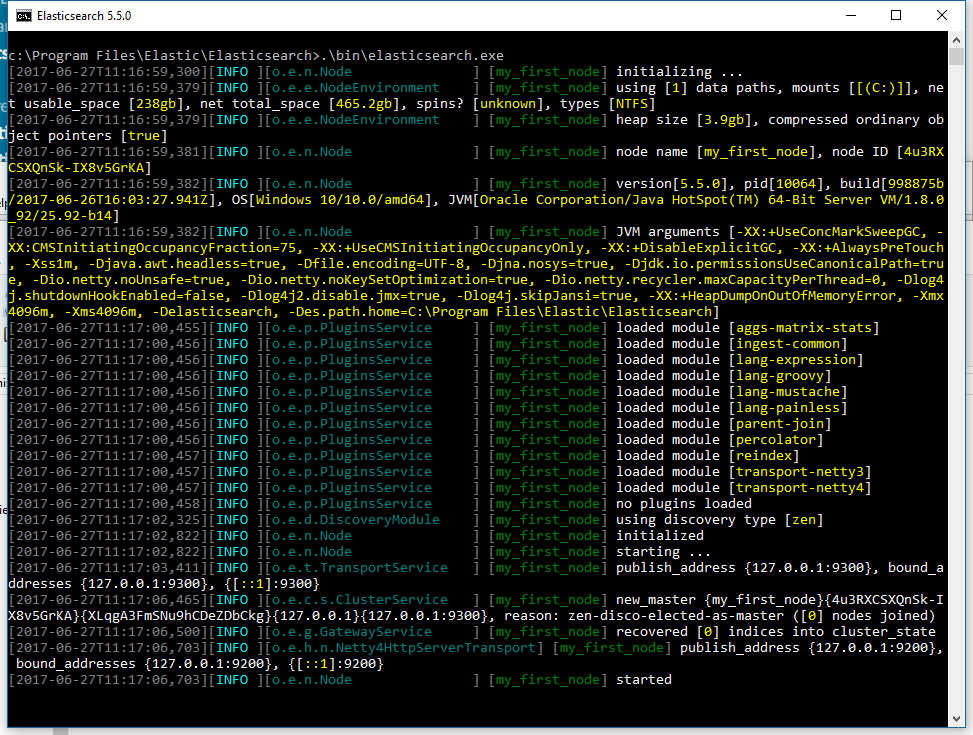973x735 pixels.
Task: Click the Maximize button
Action: (895, 15)
